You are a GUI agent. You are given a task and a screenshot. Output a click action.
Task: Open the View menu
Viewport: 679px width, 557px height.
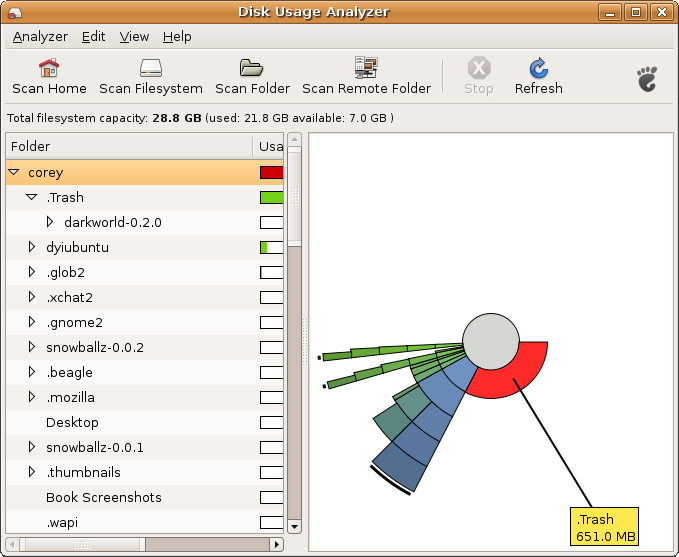pos(134,36)
